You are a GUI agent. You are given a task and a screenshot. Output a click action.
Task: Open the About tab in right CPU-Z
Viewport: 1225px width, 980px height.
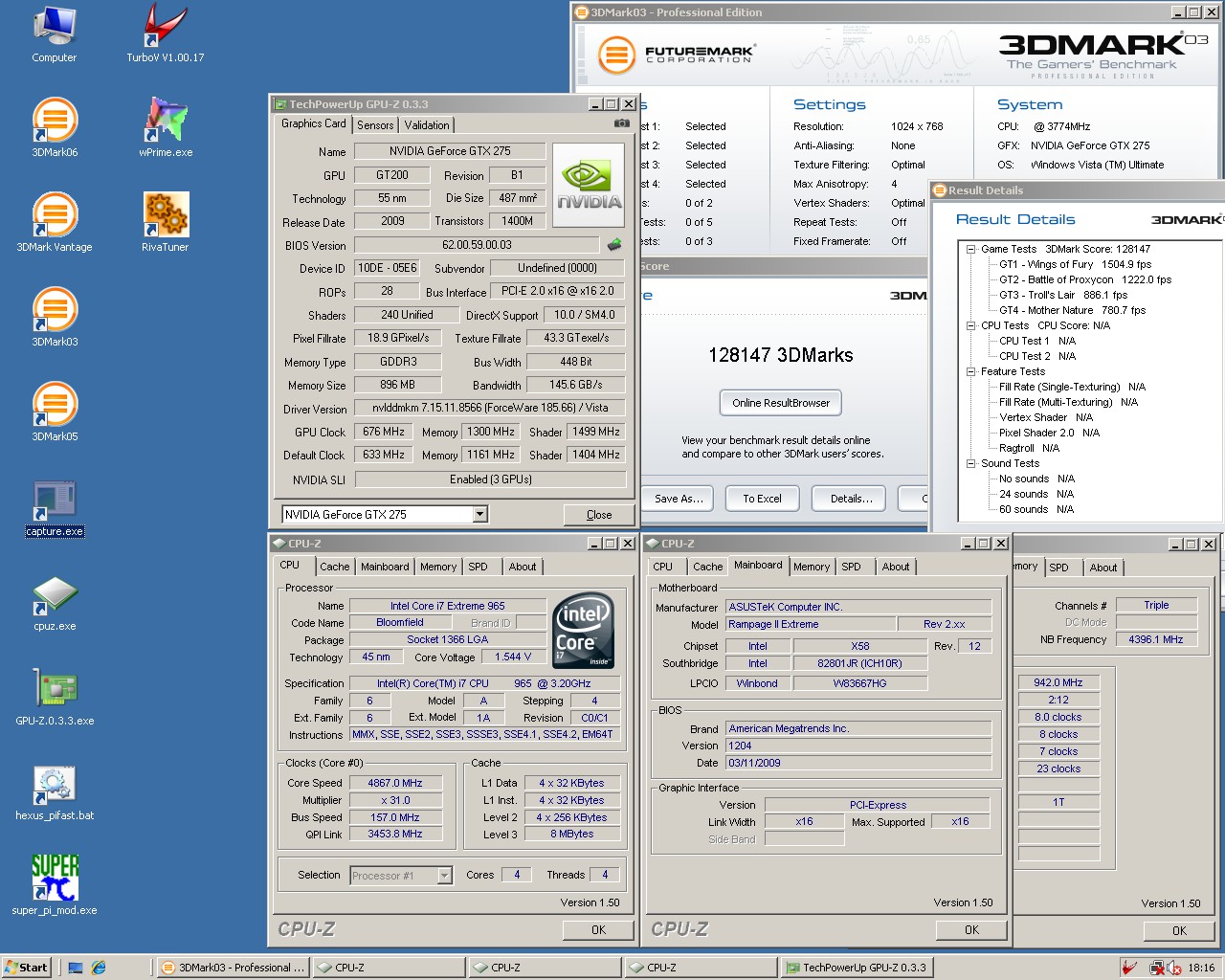[x=1103, y=568]
